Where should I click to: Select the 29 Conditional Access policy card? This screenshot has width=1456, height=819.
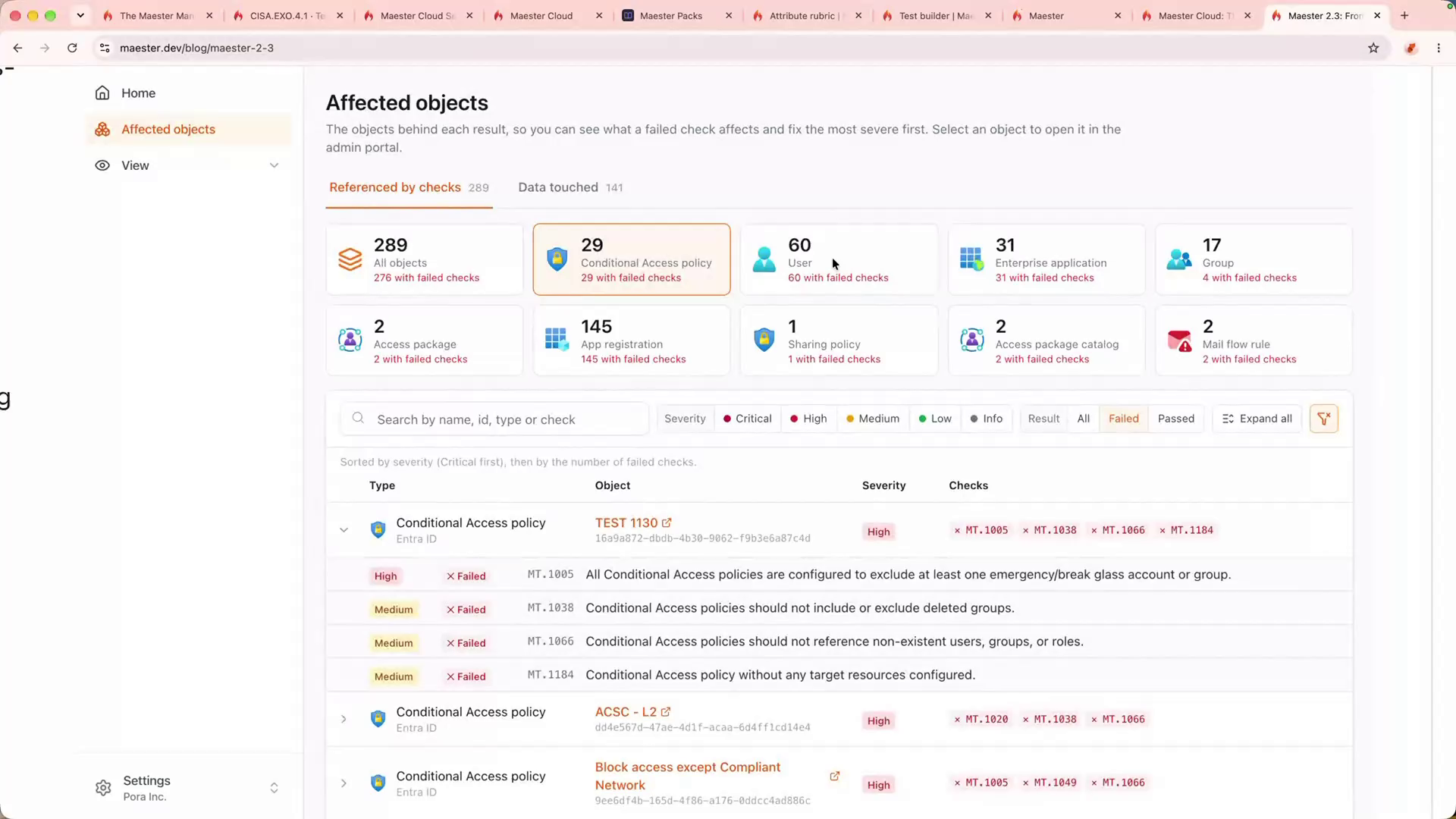[x=632, y=259]
